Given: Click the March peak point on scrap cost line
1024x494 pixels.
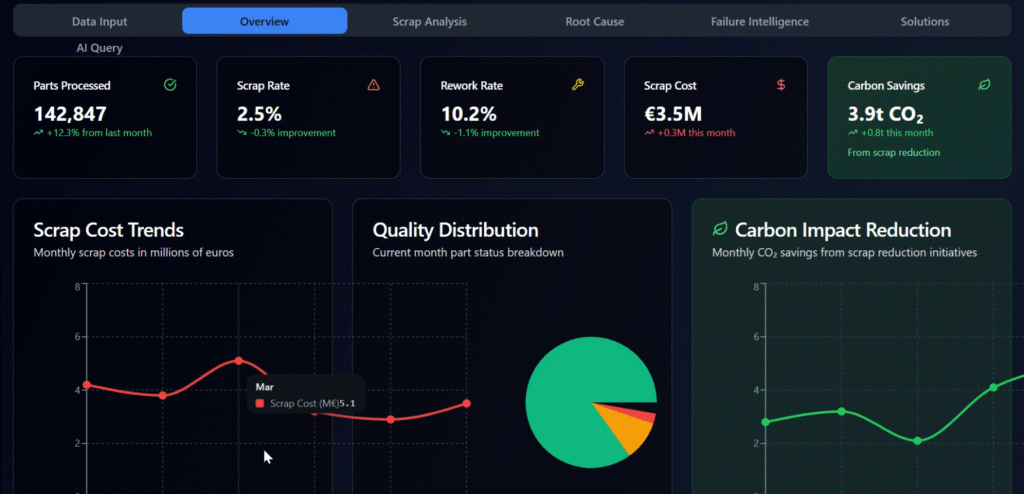Looking at the screenshot, I should (239, 360).
